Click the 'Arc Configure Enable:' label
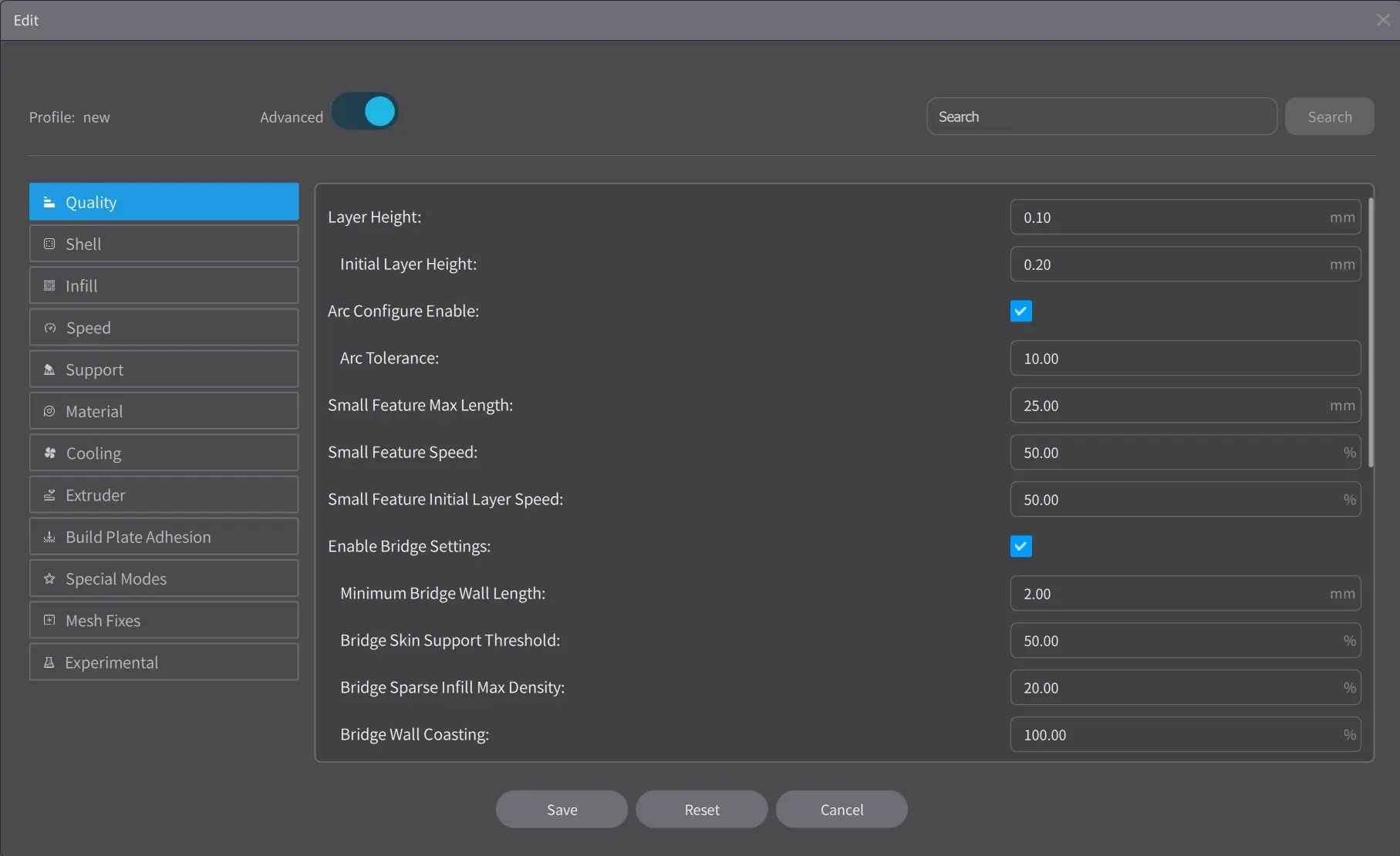Viewport: 1400px width, 856px height. tap(403, 311)
